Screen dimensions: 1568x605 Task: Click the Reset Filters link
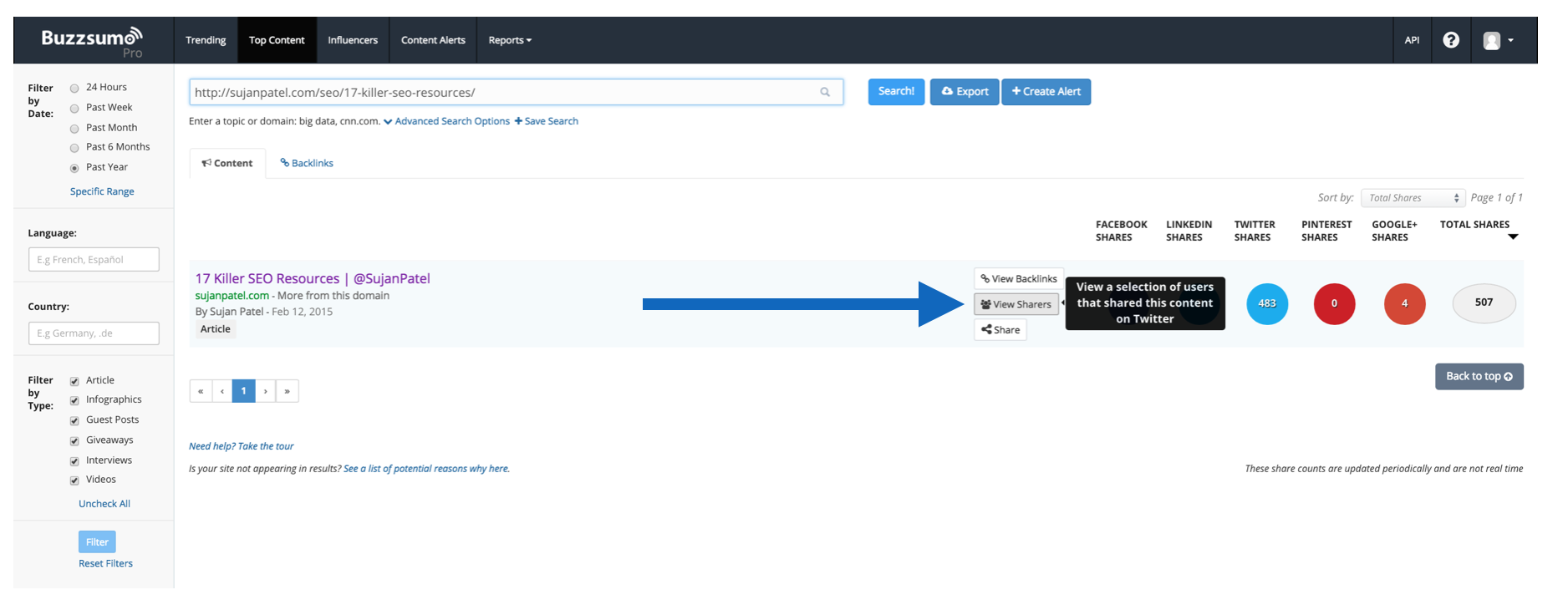[105, 564]
